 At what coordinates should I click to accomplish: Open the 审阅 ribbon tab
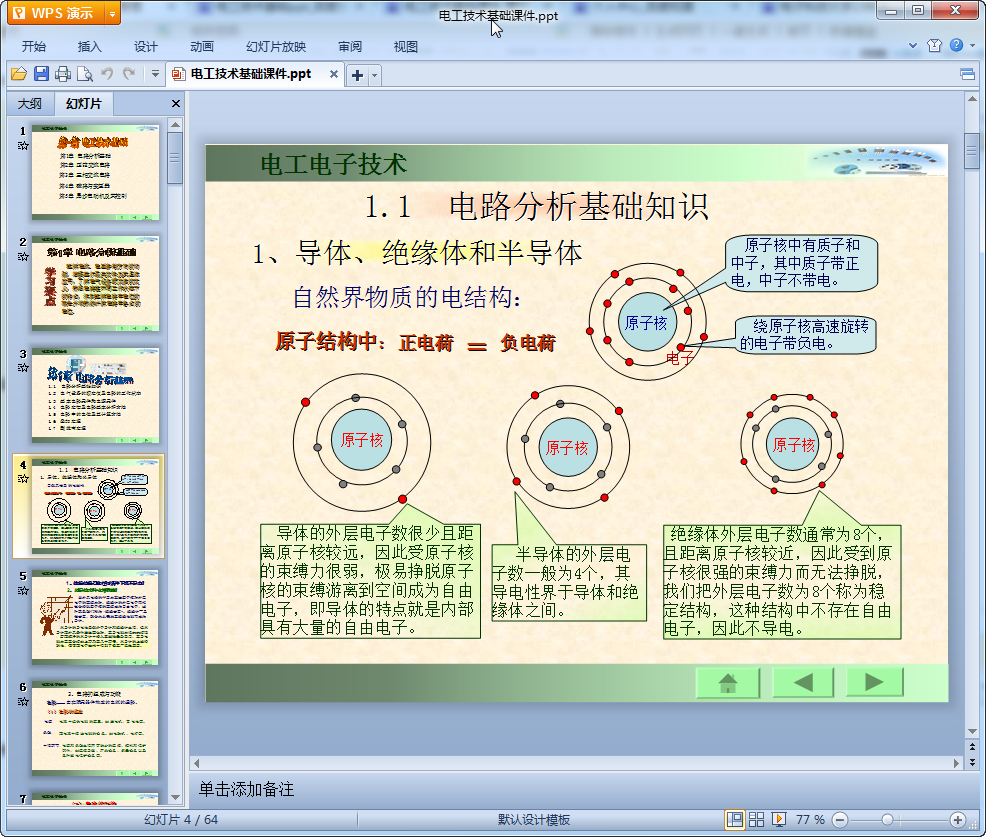pos(350,47)
